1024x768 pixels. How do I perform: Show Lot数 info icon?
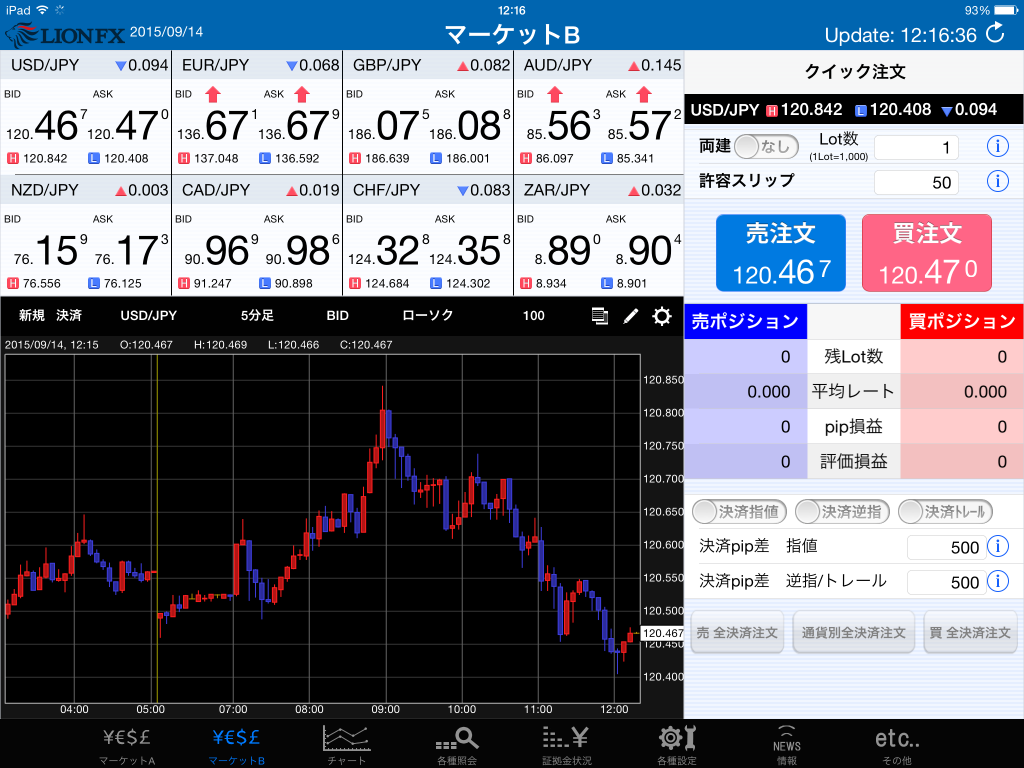(x=997, y=146)
